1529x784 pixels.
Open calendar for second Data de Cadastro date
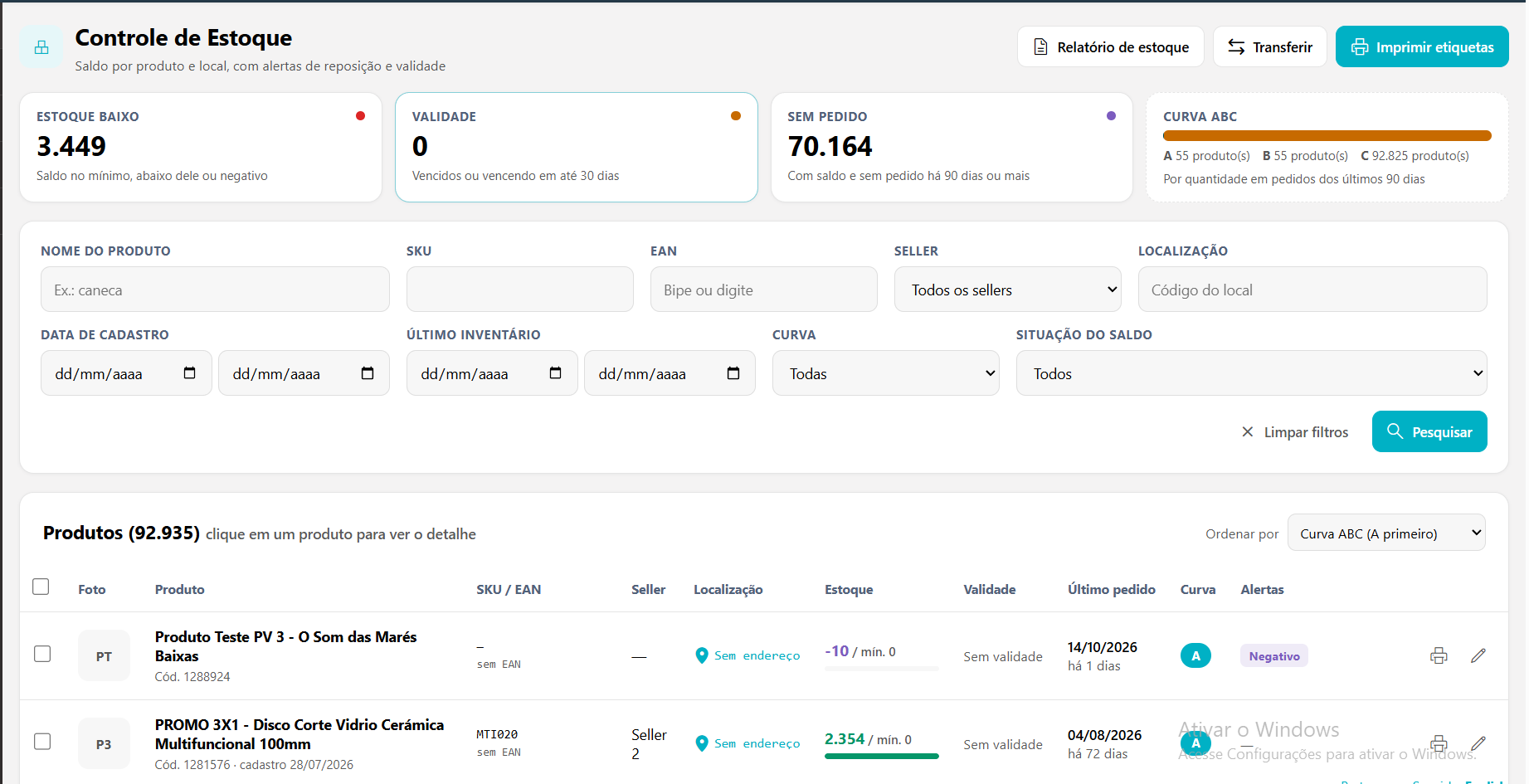pyautogui.click(x=368, y=373)
